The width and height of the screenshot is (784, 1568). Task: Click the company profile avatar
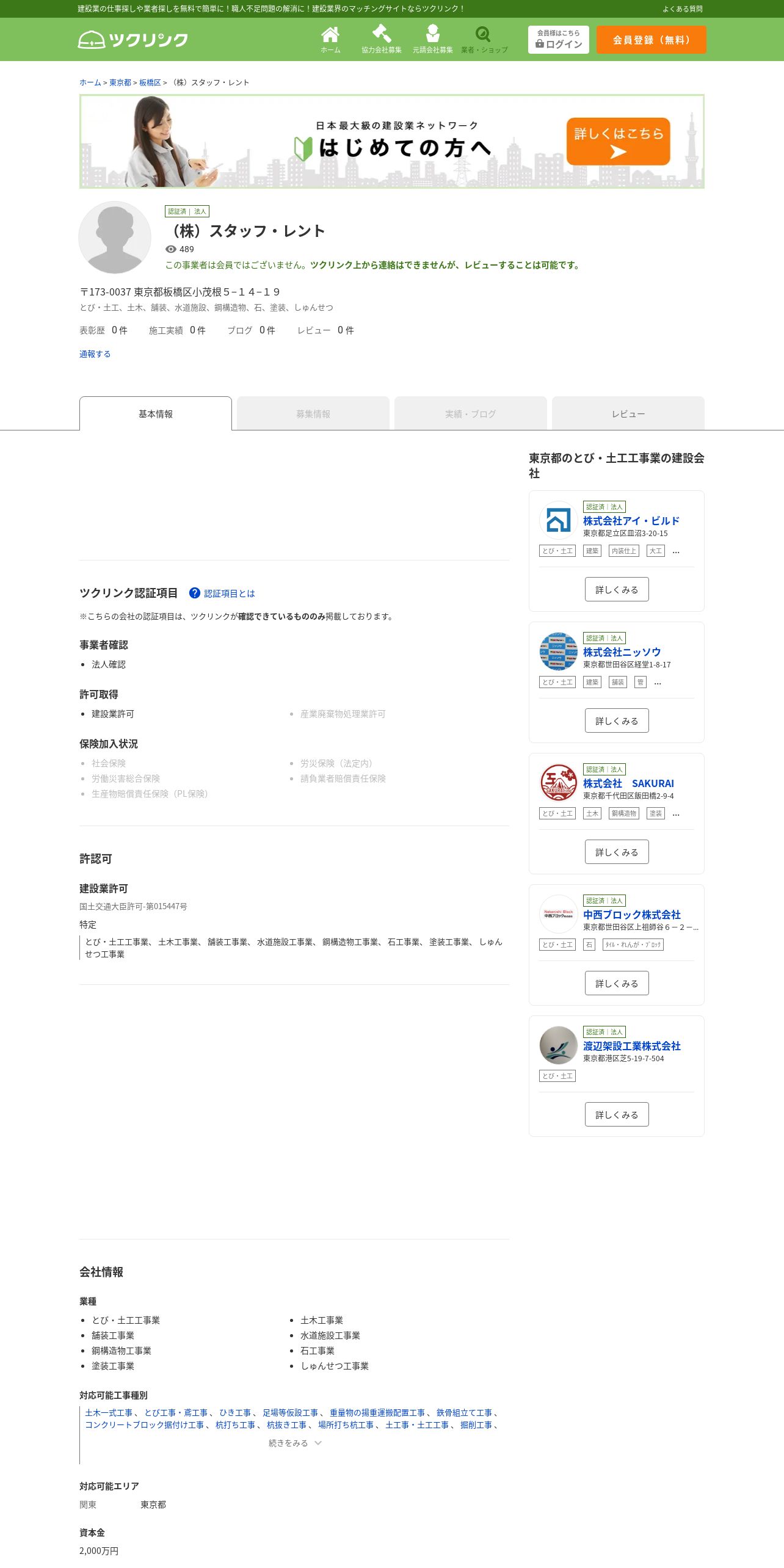pyautogui.click(x=115, y=238)
